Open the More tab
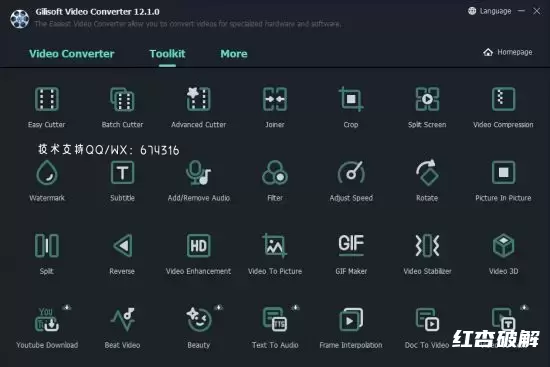The height and width of the screenshot is (367, 550). coord(234,54)
